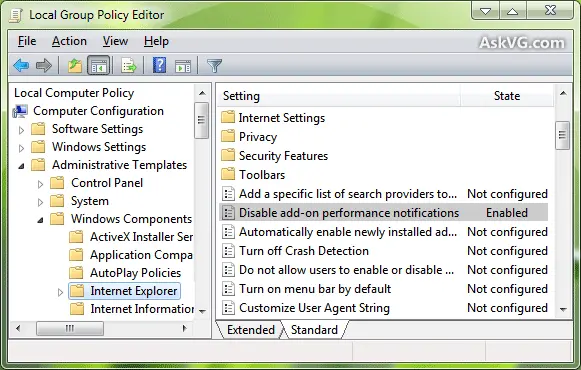Click the Export List toolbar icon
The image size is (581, 370).
point(129,66)
